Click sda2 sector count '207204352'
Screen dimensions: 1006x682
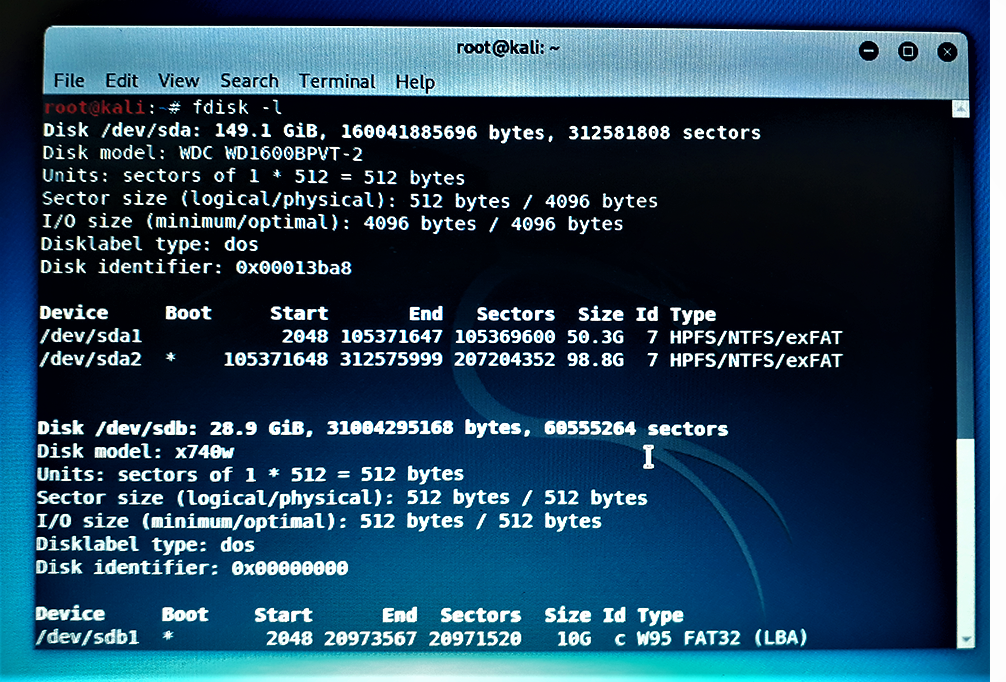[505, 359]
